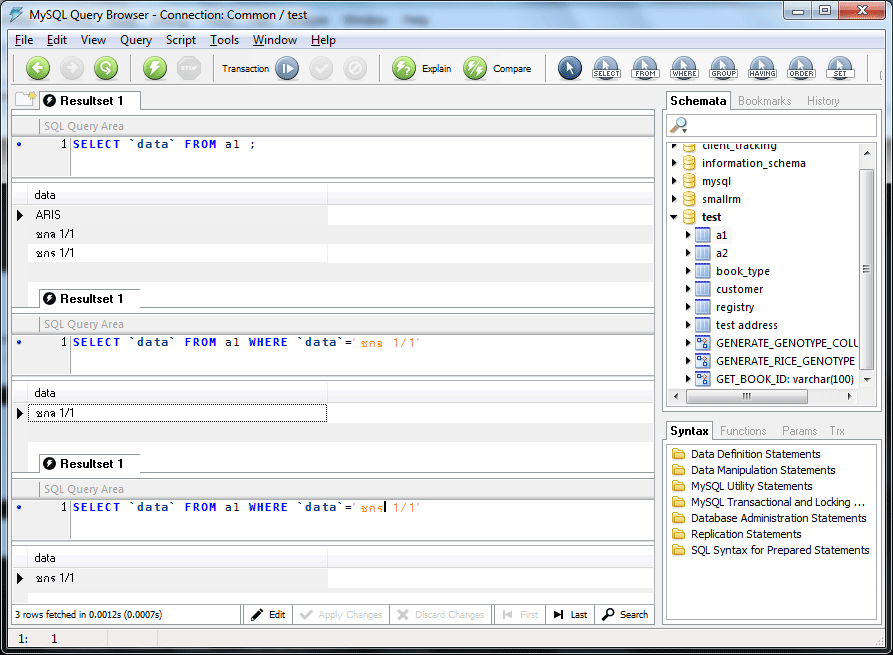Screen dimensions: 893x655
Task: Switch to the Trx tab
Action: (x=837, y=431)
